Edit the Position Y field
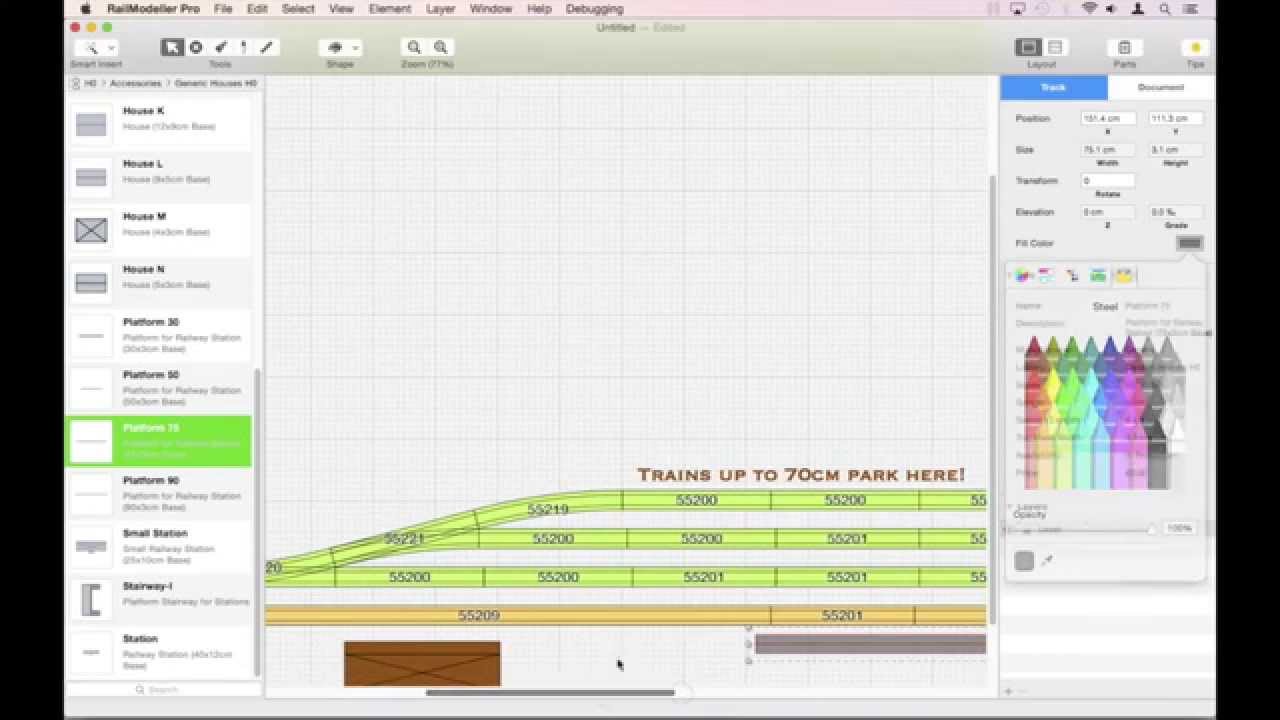The image size is (1280, 720). click(1175, 118)
